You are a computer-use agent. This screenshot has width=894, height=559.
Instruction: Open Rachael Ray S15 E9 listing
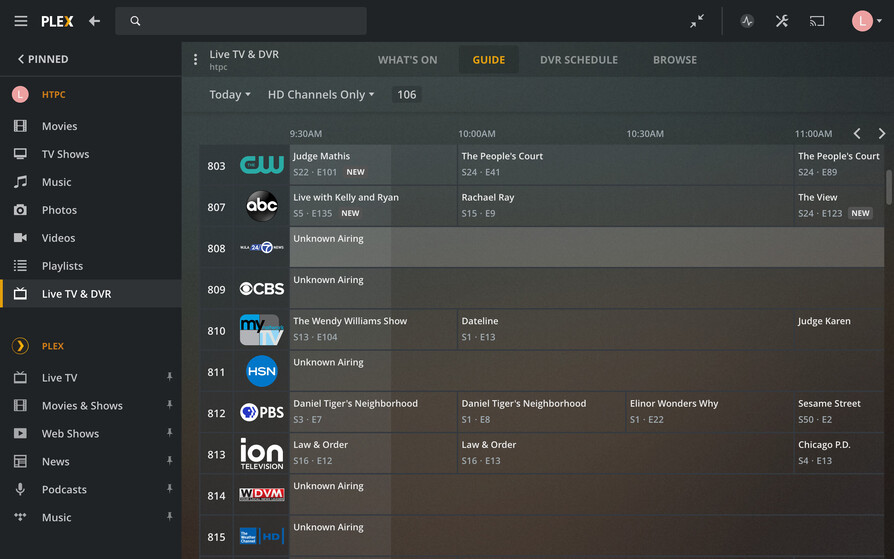625,206
